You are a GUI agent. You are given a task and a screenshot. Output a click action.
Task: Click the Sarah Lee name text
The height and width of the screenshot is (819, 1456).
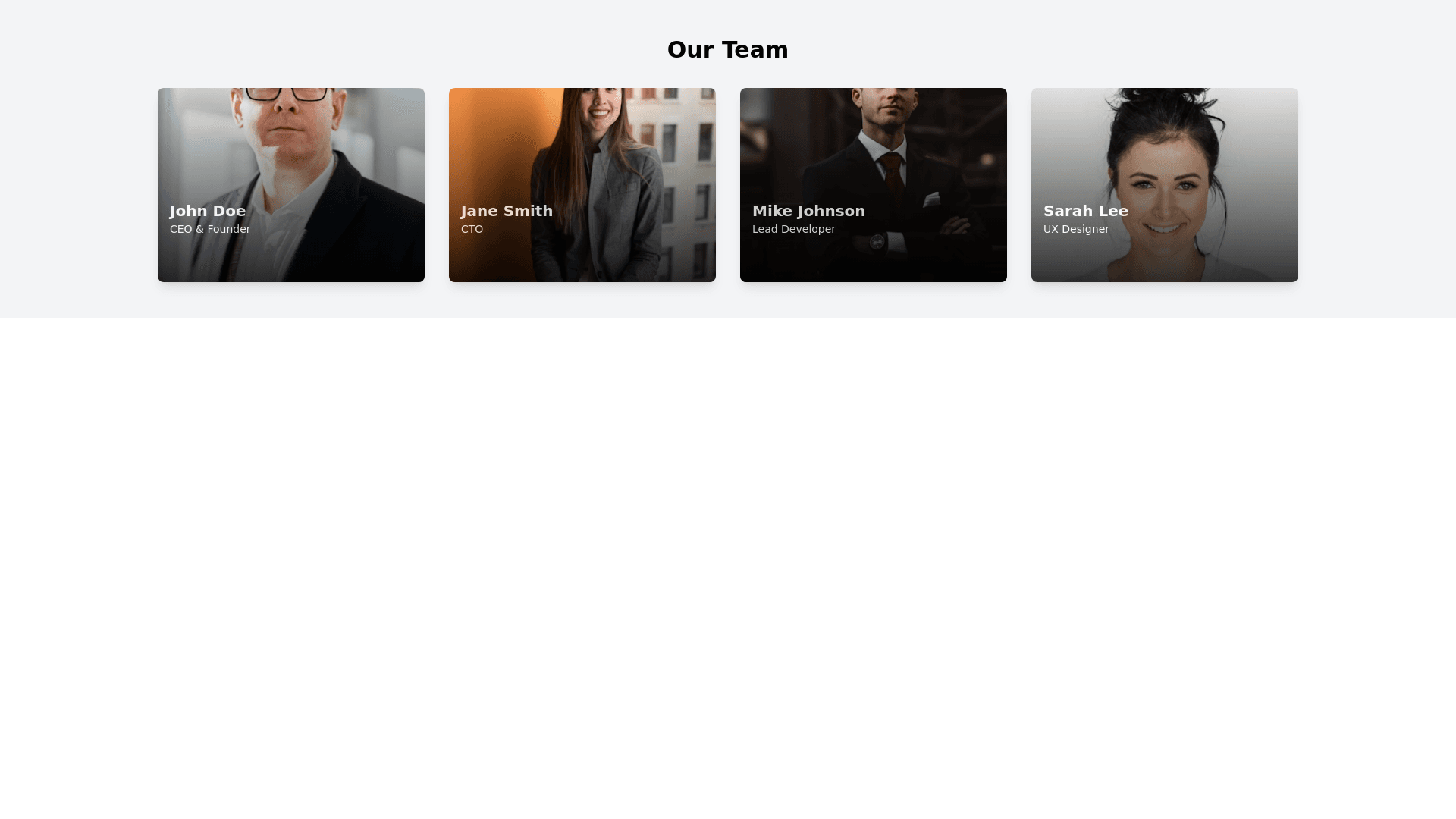pos(1086,211)
